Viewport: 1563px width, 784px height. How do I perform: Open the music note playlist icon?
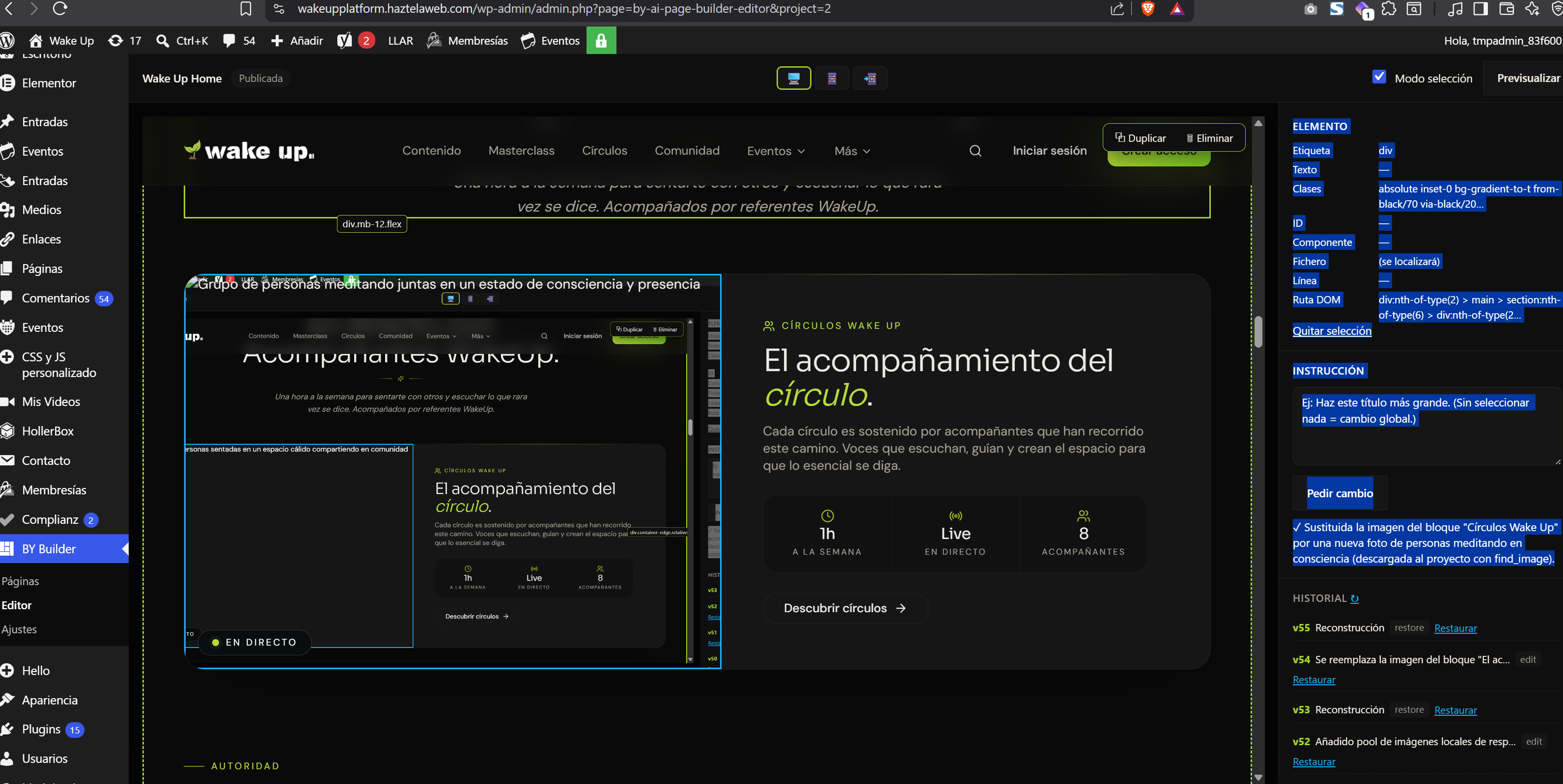click(x=1455, y=8)
